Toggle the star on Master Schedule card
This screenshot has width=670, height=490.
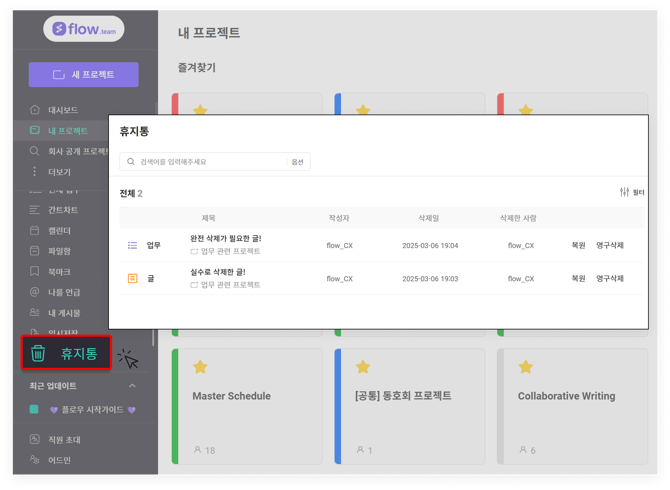pos(199,367)
